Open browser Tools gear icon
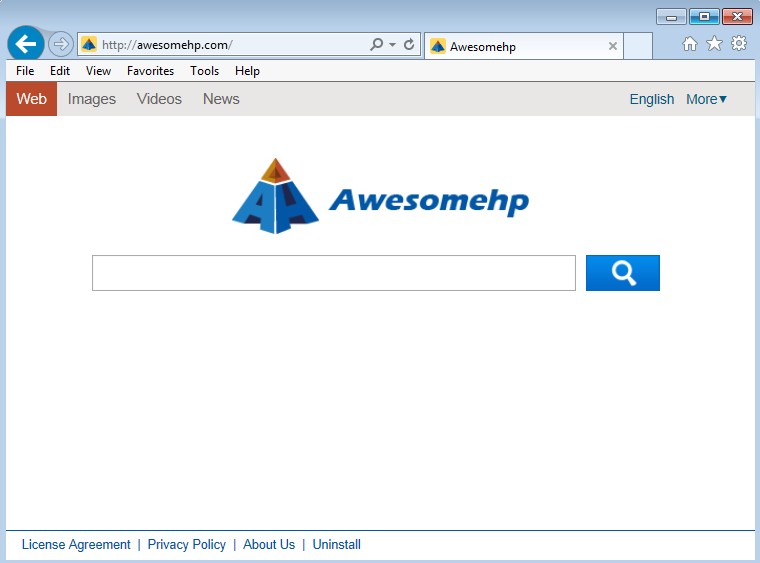Screen dimensions: 760x563 [x=739, y=44]
